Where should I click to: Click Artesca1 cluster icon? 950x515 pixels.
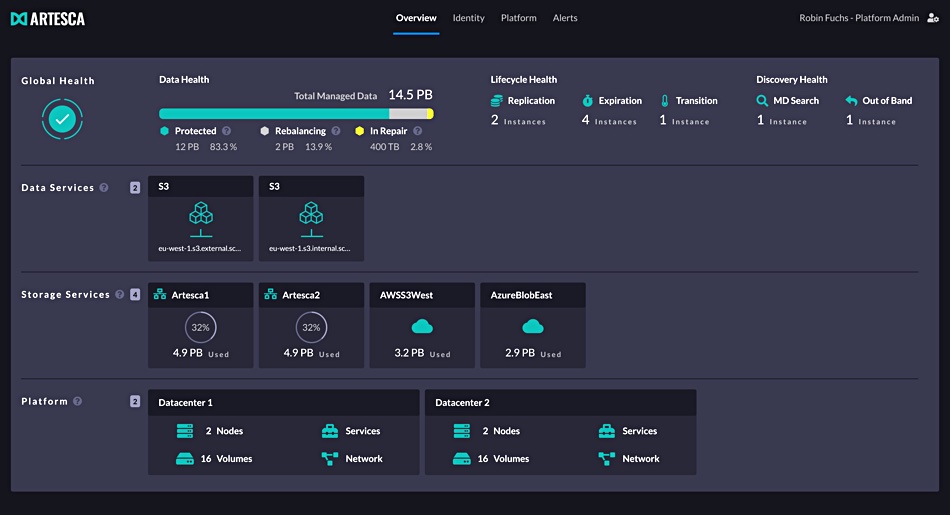[160, 294]
